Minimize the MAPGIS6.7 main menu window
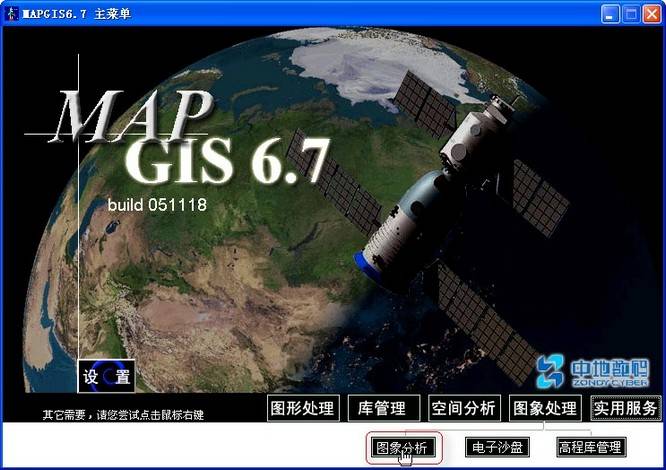Viewport: 666px width, 470px height. (x=610, y=14)
